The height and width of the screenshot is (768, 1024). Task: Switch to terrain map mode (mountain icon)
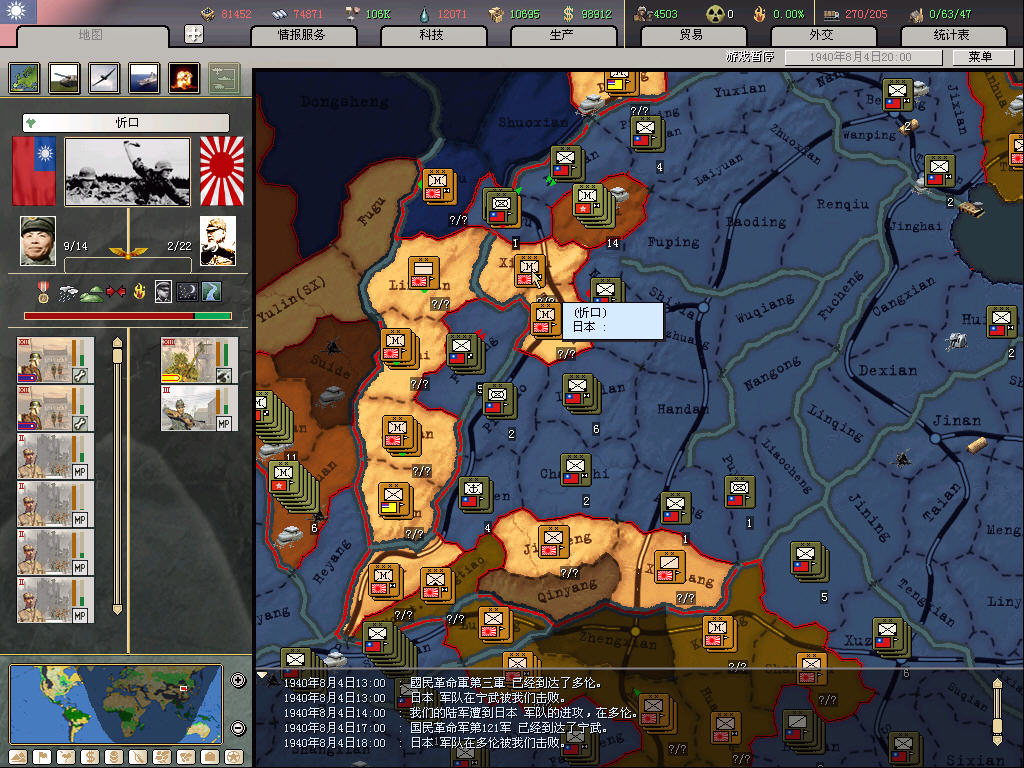point(18,758)
